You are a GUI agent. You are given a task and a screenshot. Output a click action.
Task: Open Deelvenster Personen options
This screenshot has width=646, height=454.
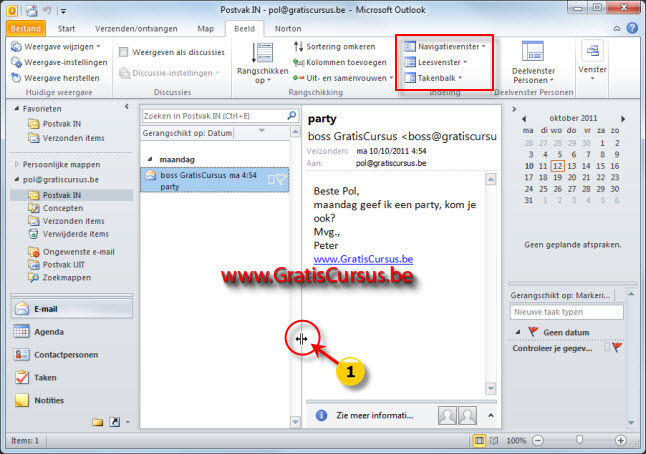tap(533, 63)
